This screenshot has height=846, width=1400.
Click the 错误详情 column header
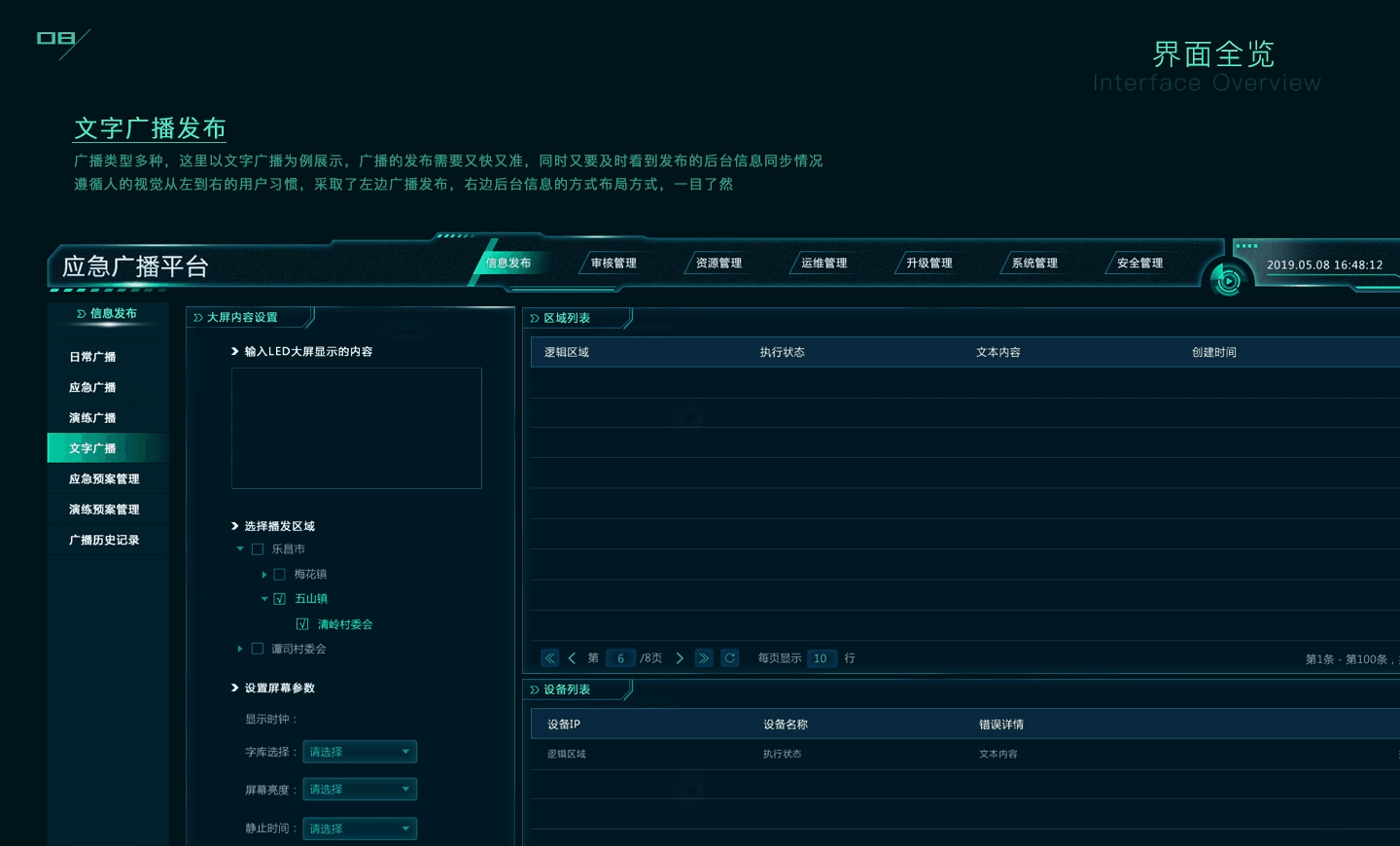click(1001, 724)
